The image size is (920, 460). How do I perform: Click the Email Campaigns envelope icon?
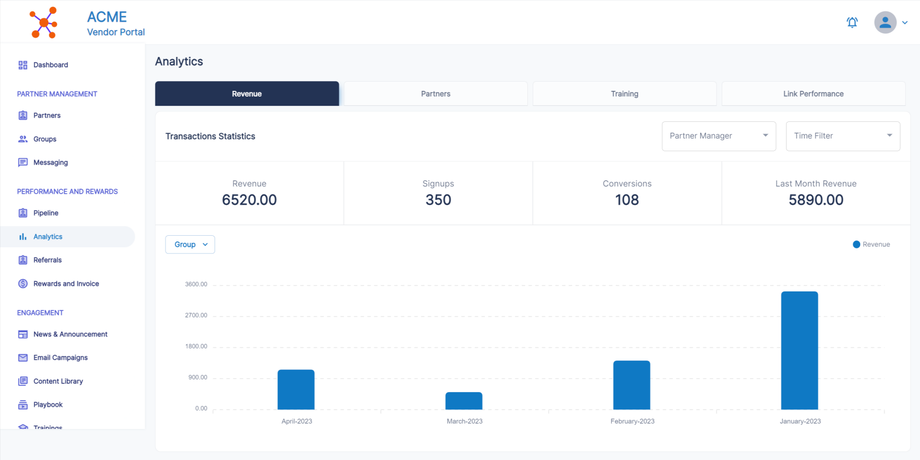coord(23,357)
